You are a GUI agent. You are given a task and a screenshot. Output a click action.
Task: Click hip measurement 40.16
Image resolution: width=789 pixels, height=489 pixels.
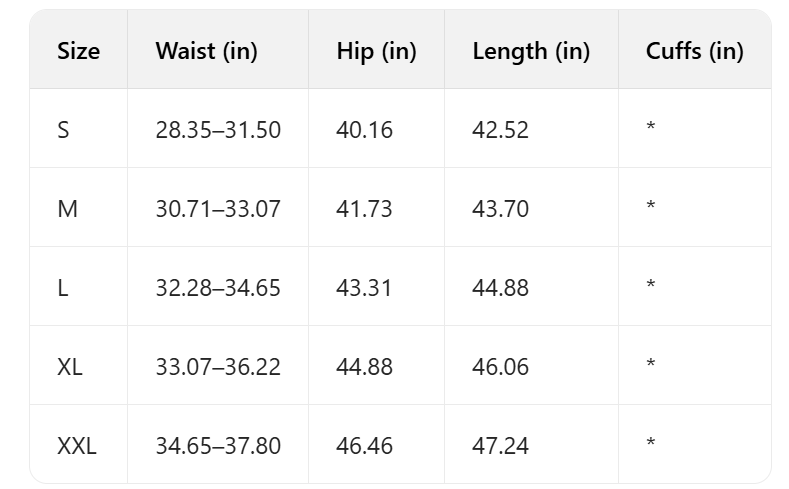pyautogui.click(x=365, y=130)
